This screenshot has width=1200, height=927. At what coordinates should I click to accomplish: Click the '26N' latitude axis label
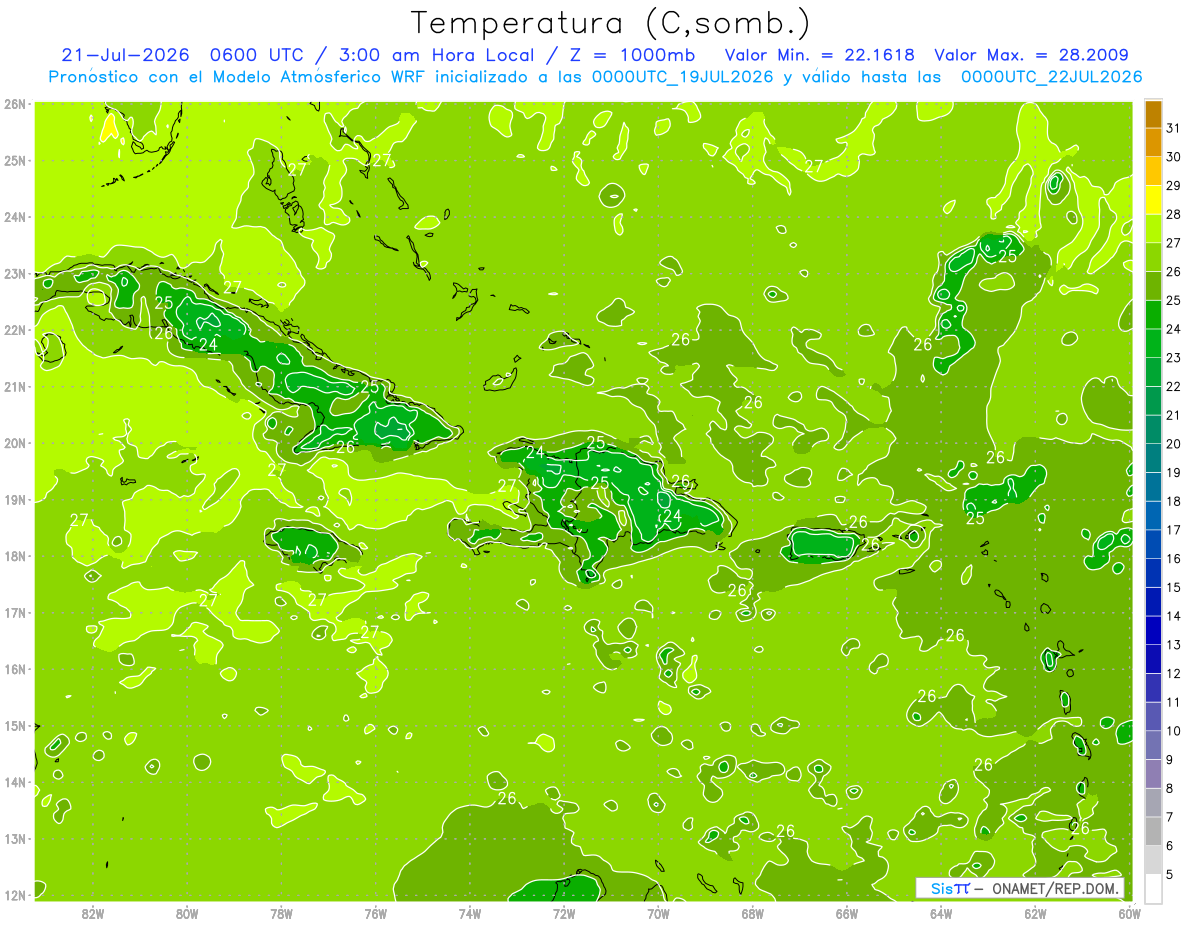click(x=14, y=104)
